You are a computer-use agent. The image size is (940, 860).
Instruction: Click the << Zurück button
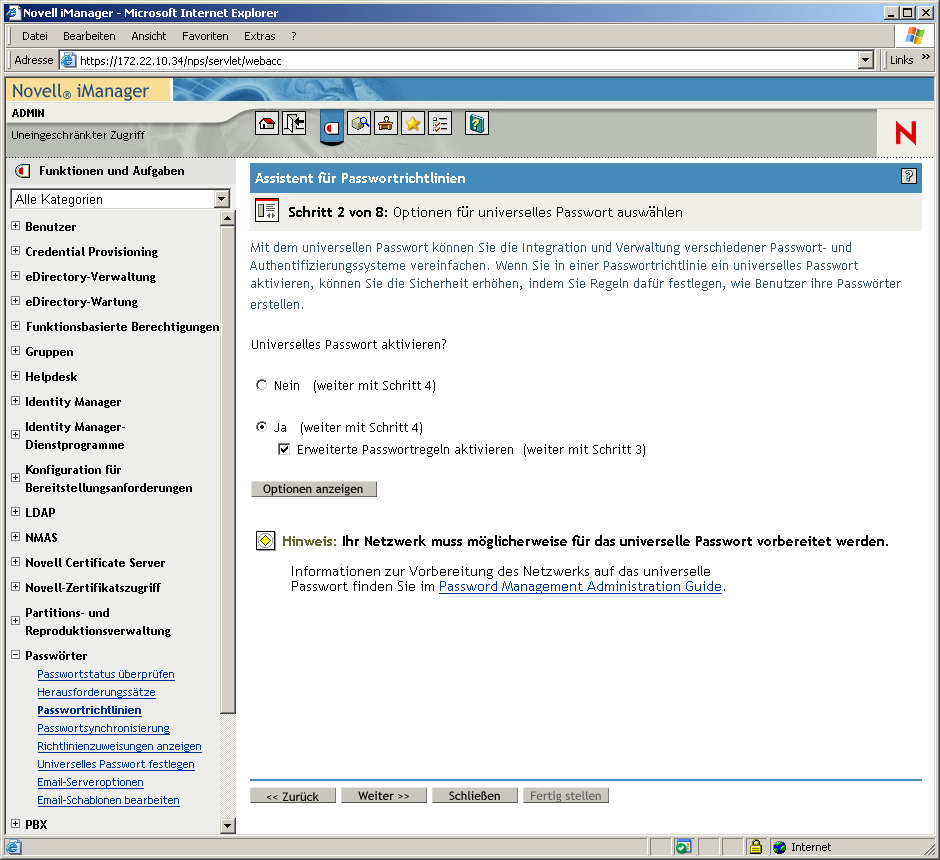[293, 796]
